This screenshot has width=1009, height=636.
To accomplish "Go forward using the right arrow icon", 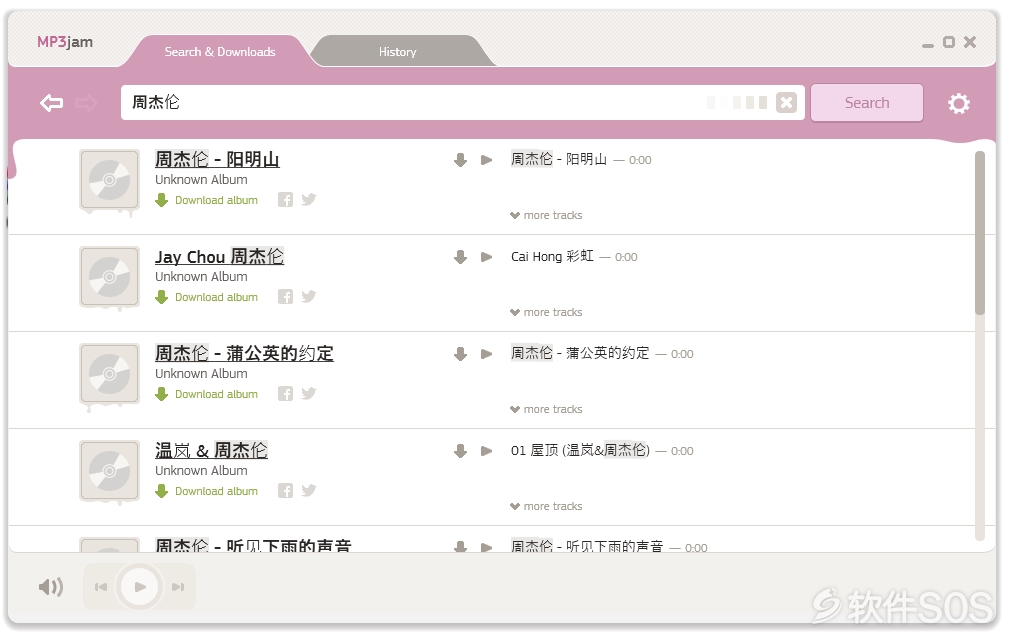I will [x=86, y=103].
